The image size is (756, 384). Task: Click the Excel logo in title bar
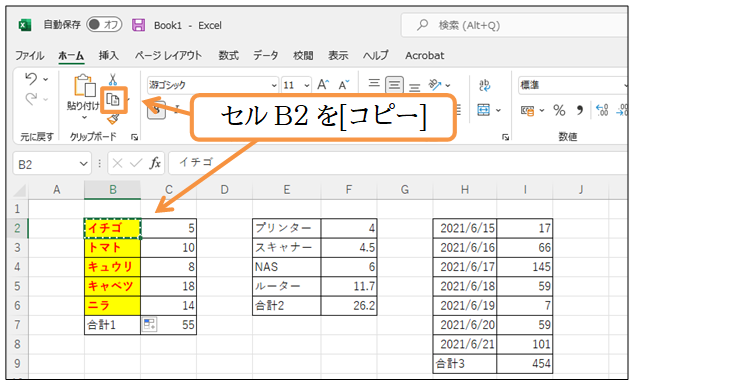pos(25,25)
